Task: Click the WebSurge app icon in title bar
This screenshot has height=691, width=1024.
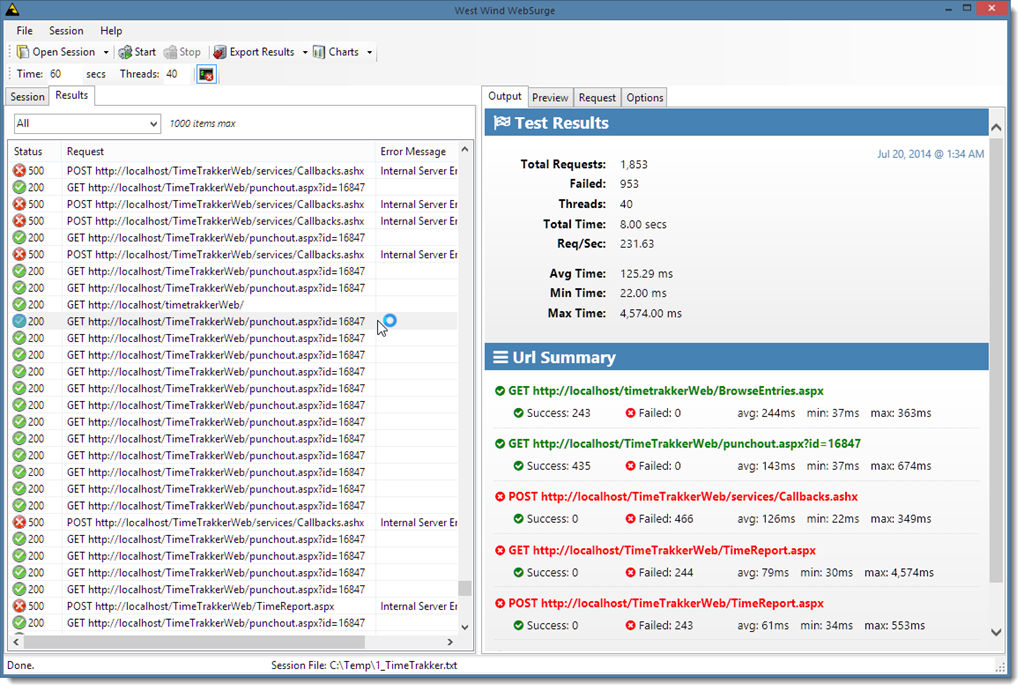Action: click(12, 10)
